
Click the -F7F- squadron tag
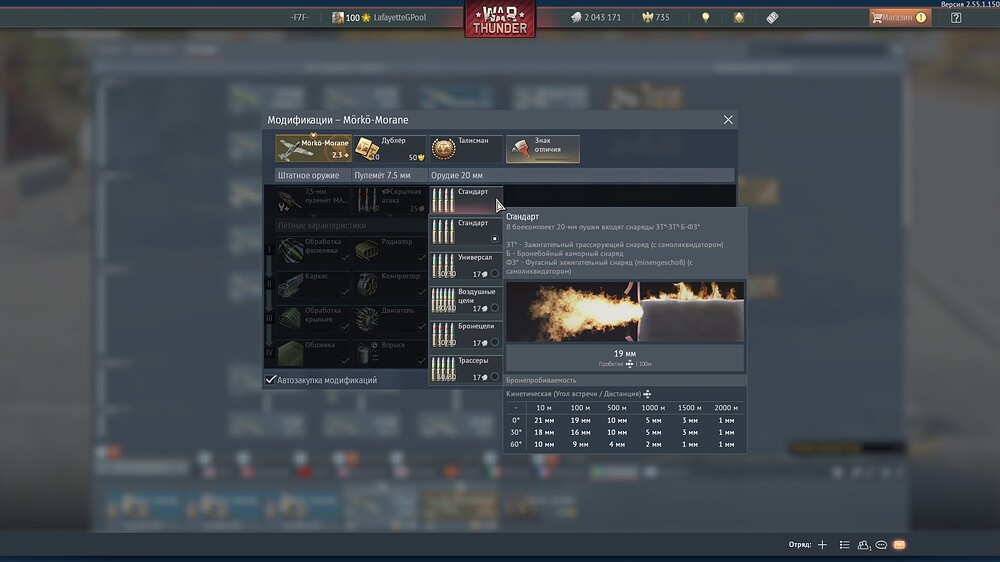tap(300, 18)
